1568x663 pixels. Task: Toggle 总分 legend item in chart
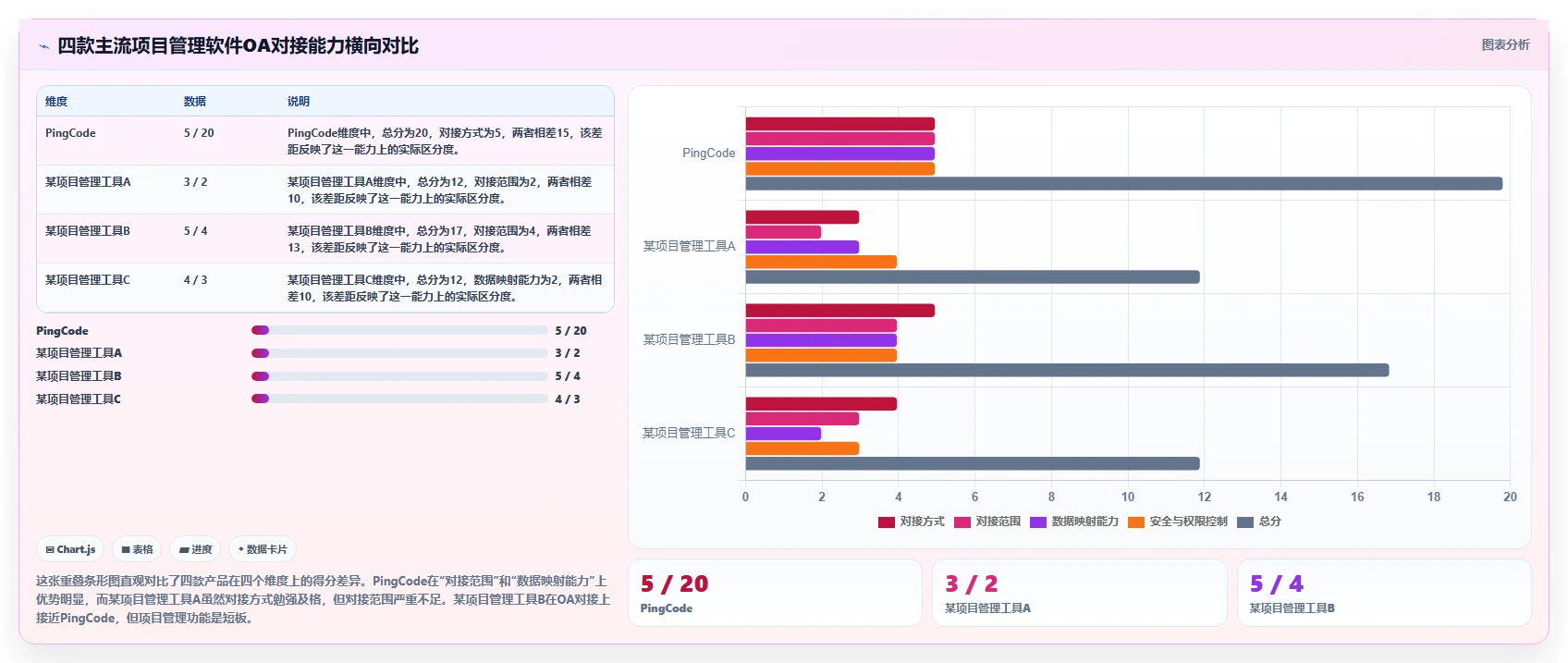pos(1258,522)
